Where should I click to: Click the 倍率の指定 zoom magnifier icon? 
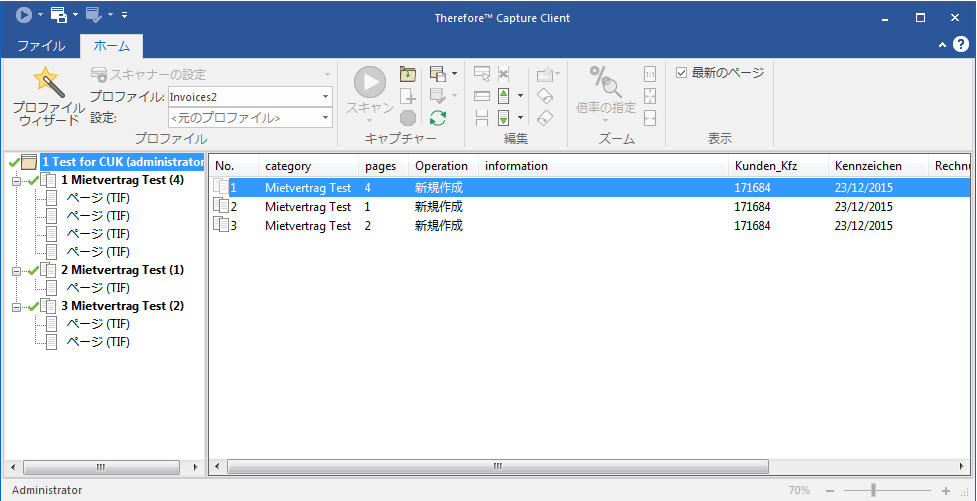point(605,92)
